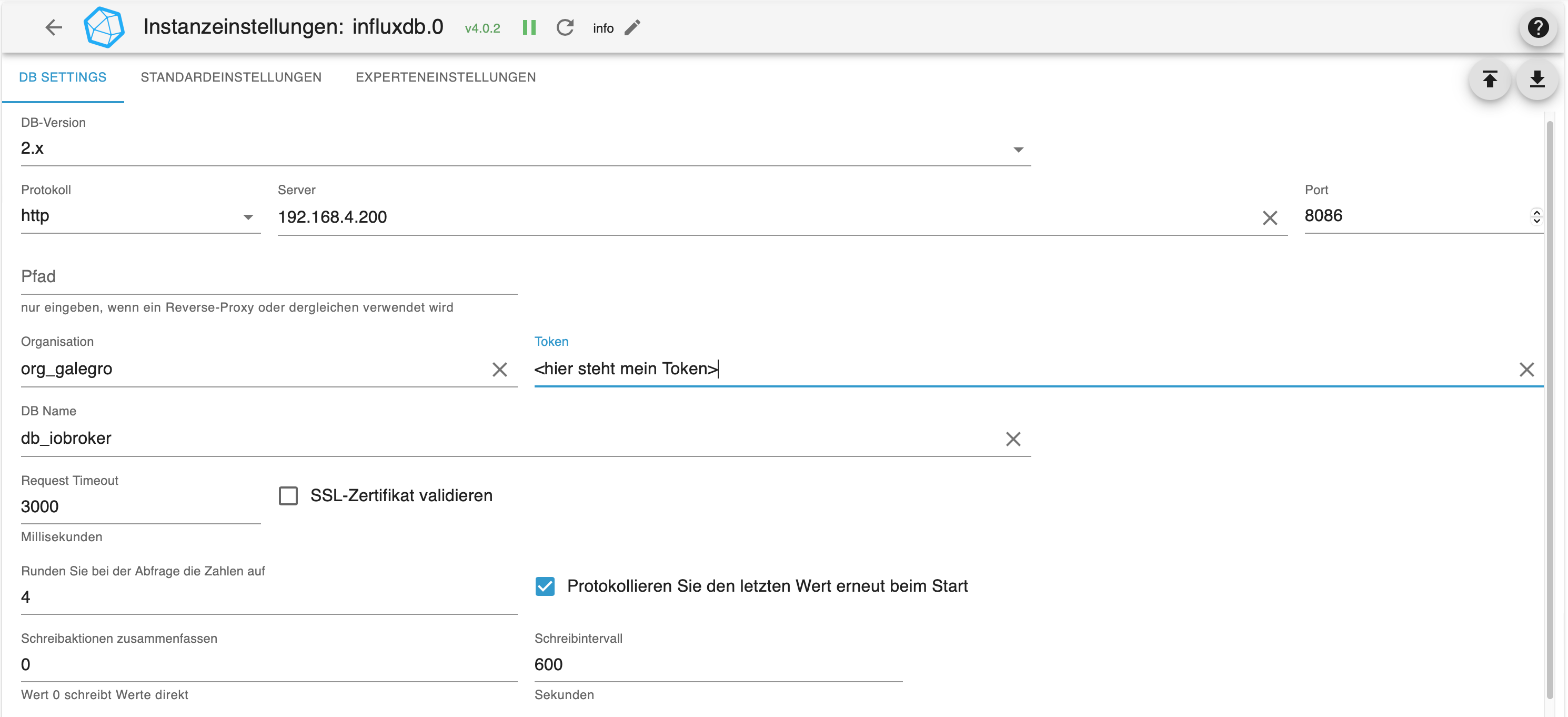Click the download configuration arrow icon
This screenshot has height=717, width=1568.
[x=1537, y=79]
